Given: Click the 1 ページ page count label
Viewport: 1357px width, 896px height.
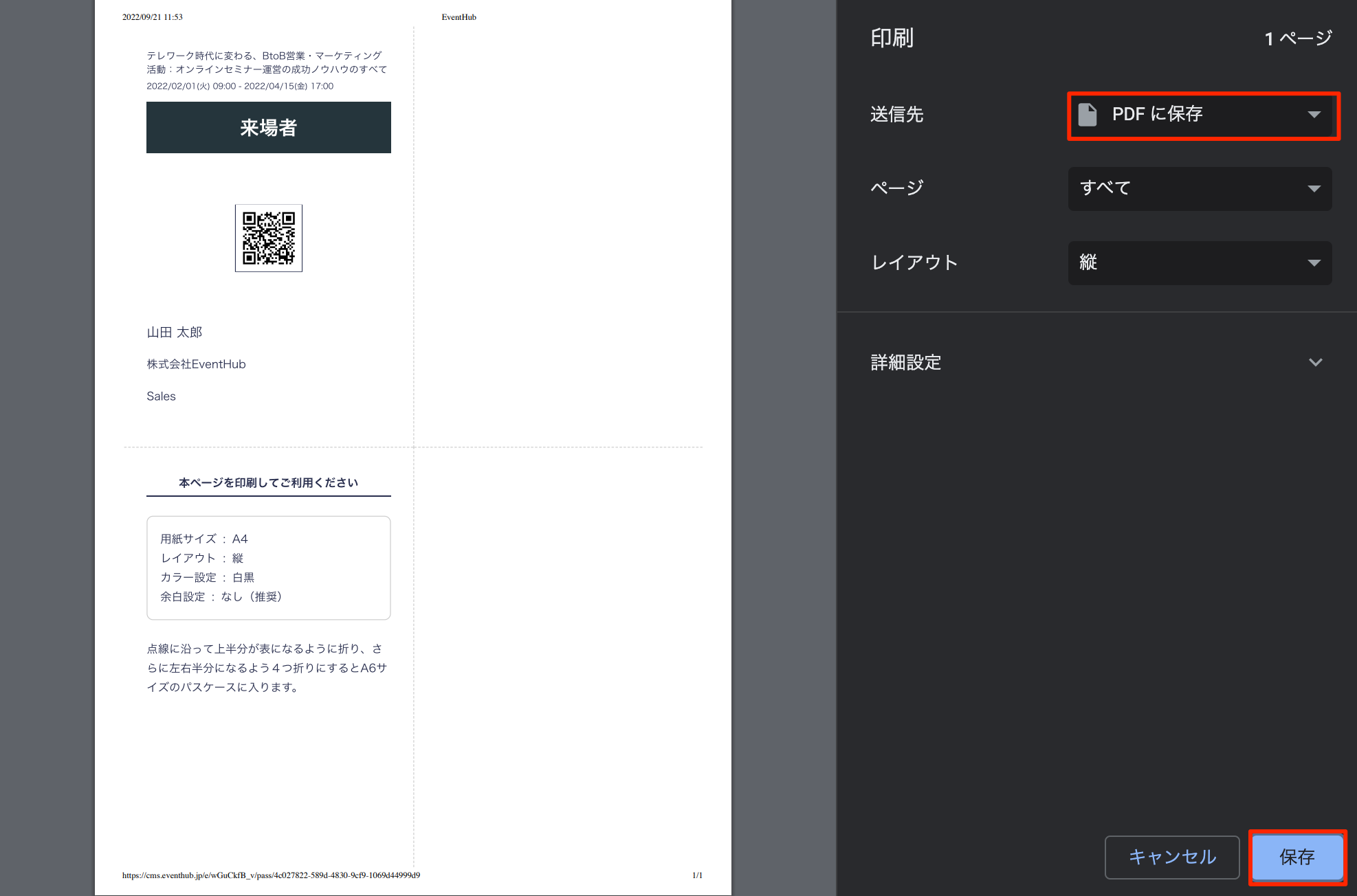Looking at the screenshot, I should tap(1297, 38).
